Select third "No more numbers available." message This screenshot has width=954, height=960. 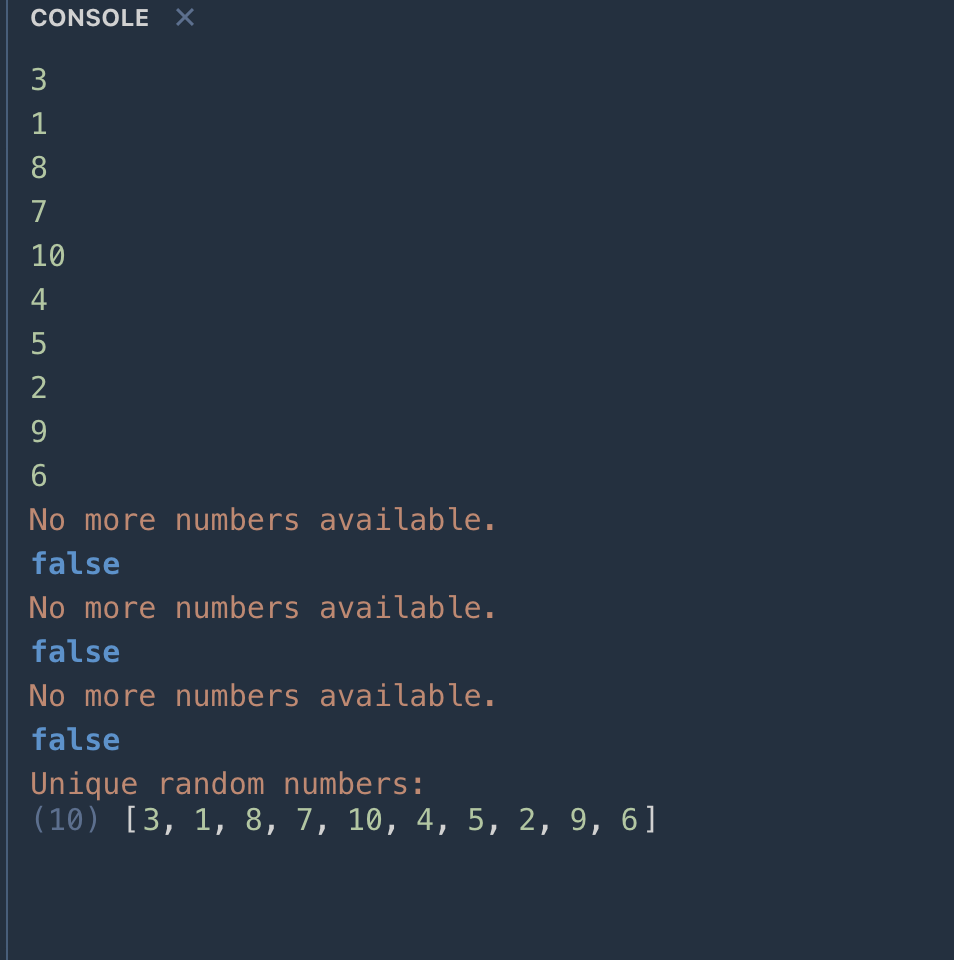(x=262, y=696)
